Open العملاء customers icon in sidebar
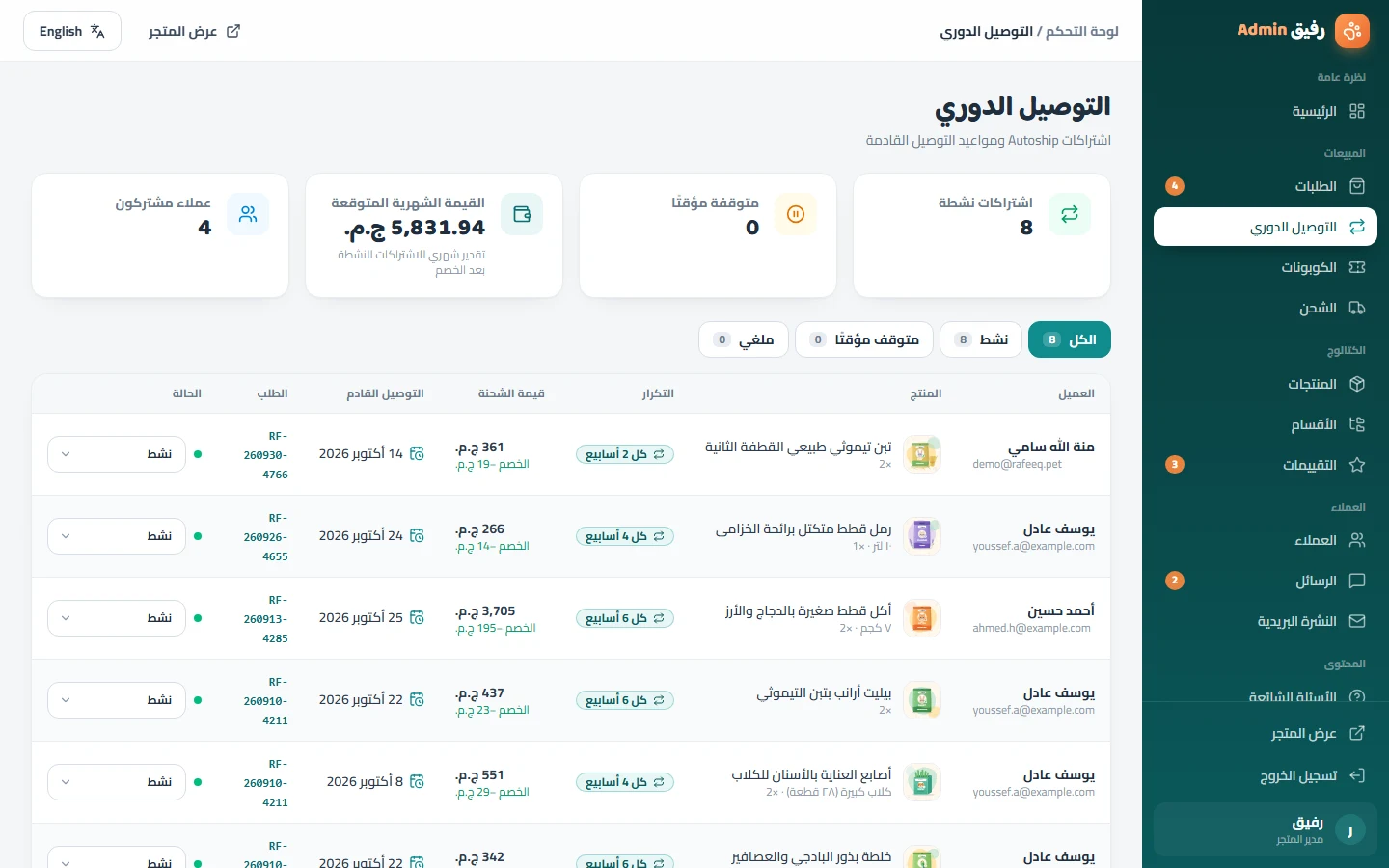Image resolution: width=1389 pixels, height=868 pixels. pyautogui.click(x=1357, y=540)
